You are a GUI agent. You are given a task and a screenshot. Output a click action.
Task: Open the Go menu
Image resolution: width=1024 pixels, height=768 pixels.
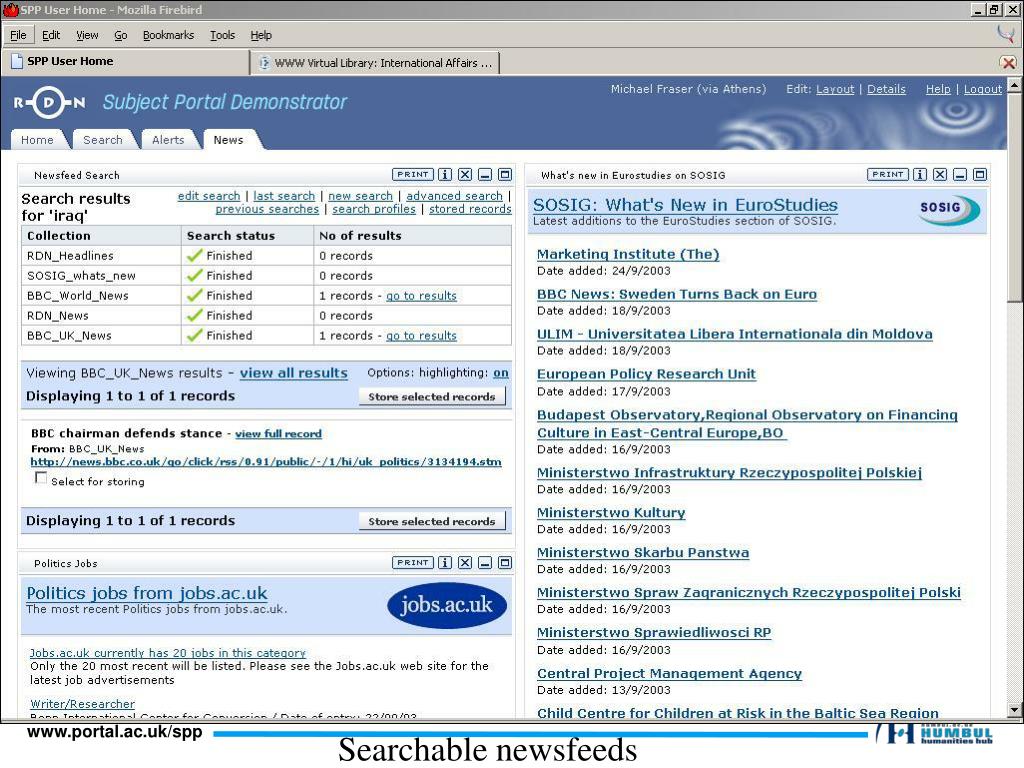pyautogui.click(x=121, y=35)
